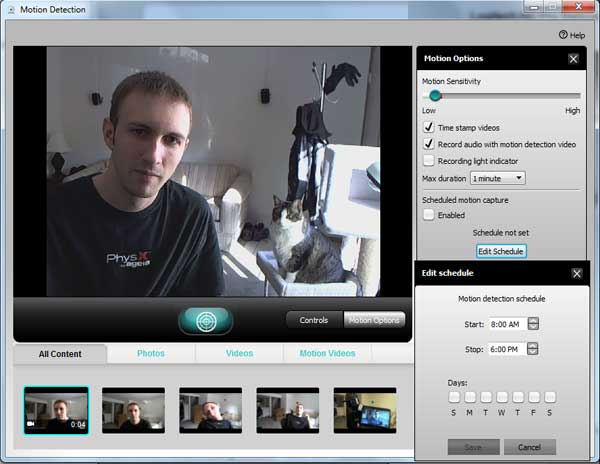The width and height of the screenshot is (600, 464).
Task: Uncheck Record audio with motion detection video
Action: [x=429, y=144]
